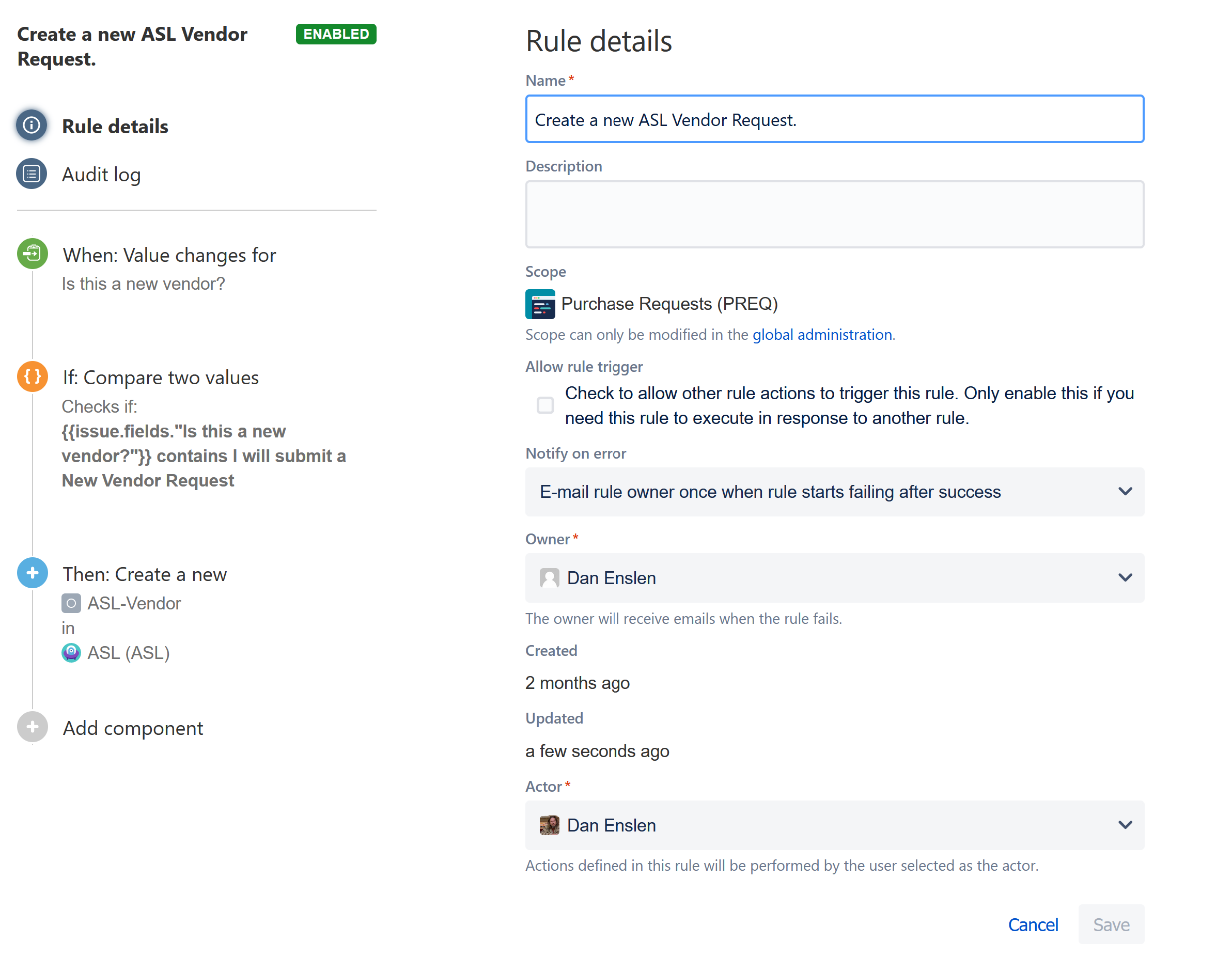Click the Rule details info icon

pyautogui.click(x=32, y=125)
